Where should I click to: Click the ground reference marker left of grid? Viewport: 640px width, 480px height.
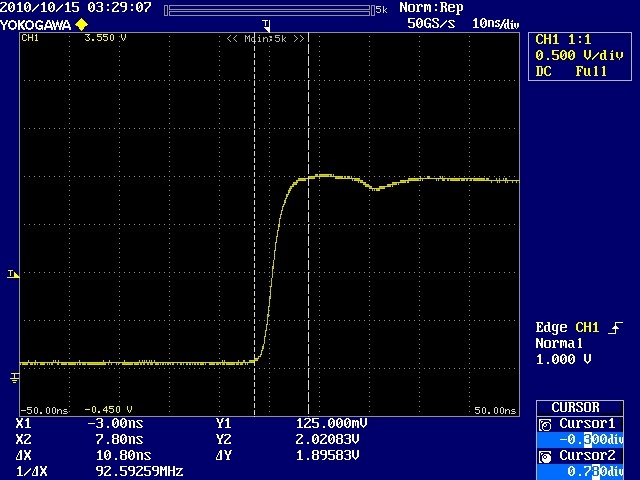(14, 377)
